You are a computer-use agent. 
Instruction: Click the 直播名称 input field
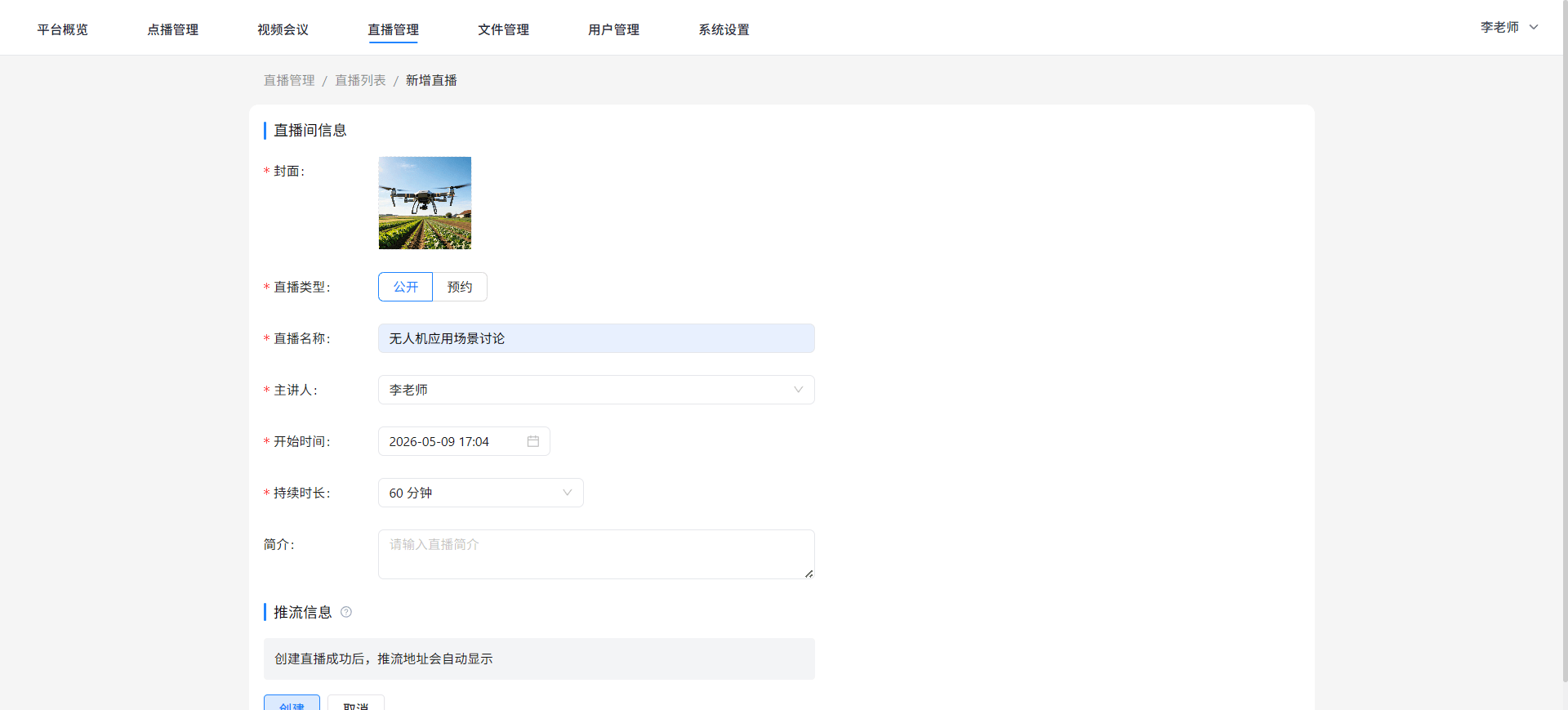(x=596, y=338)
